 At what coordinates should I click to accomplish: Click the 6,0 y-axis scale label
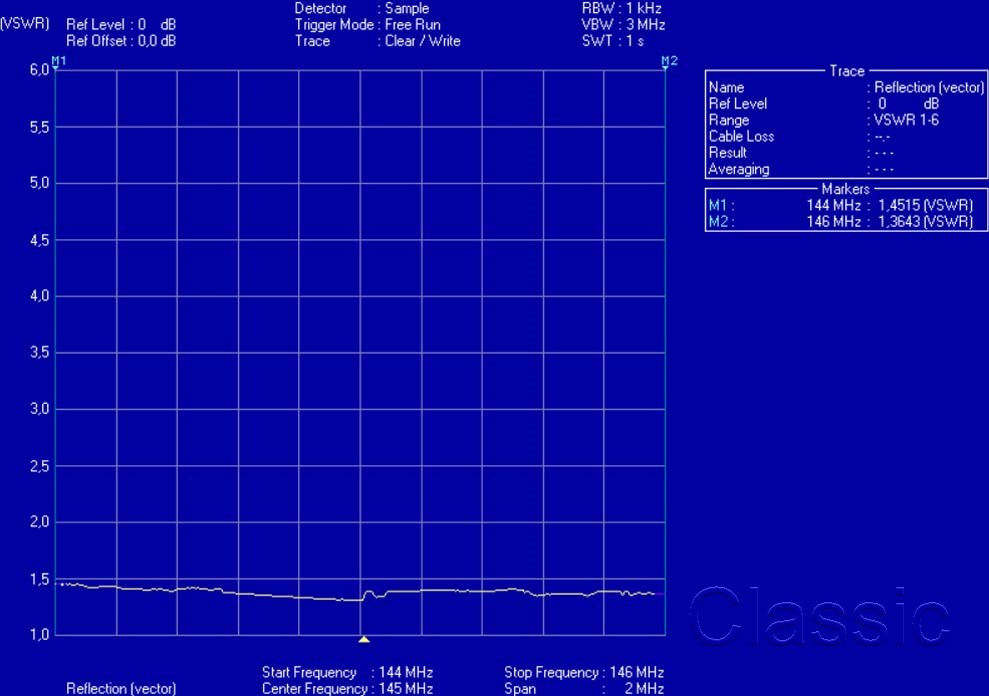click(x=39, y=69)
